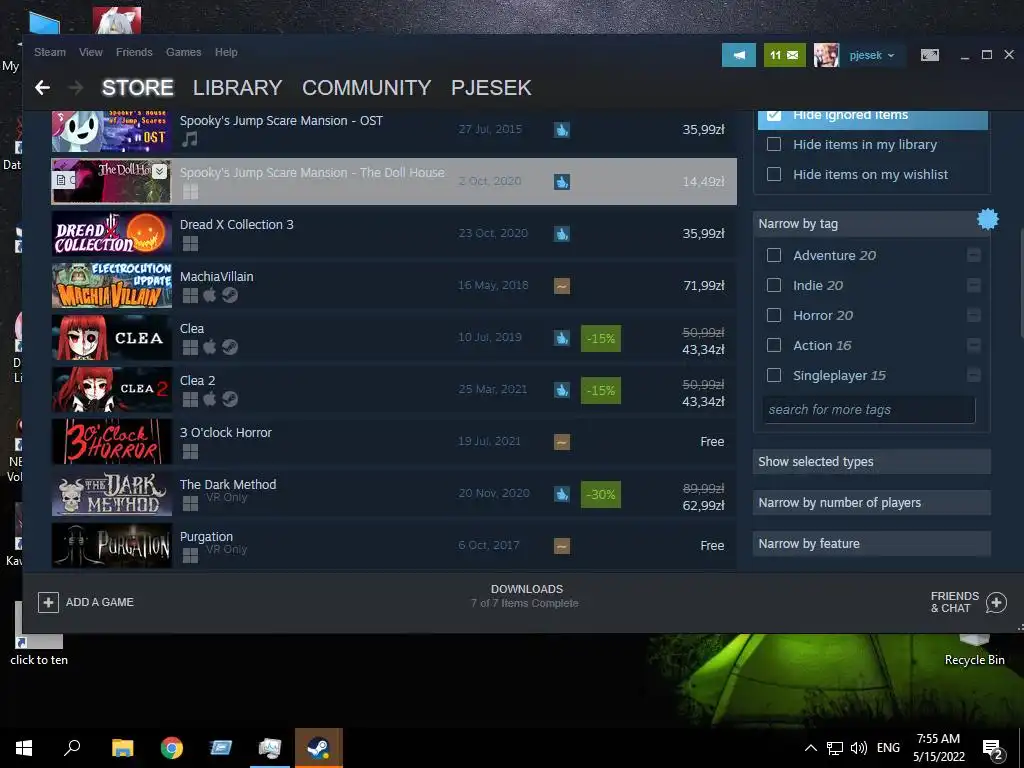1024x768 pixels.
Task: Open dropdown arrow on The Doll House thumbnail
Action: pyautogui.click(x=160, y=170)
